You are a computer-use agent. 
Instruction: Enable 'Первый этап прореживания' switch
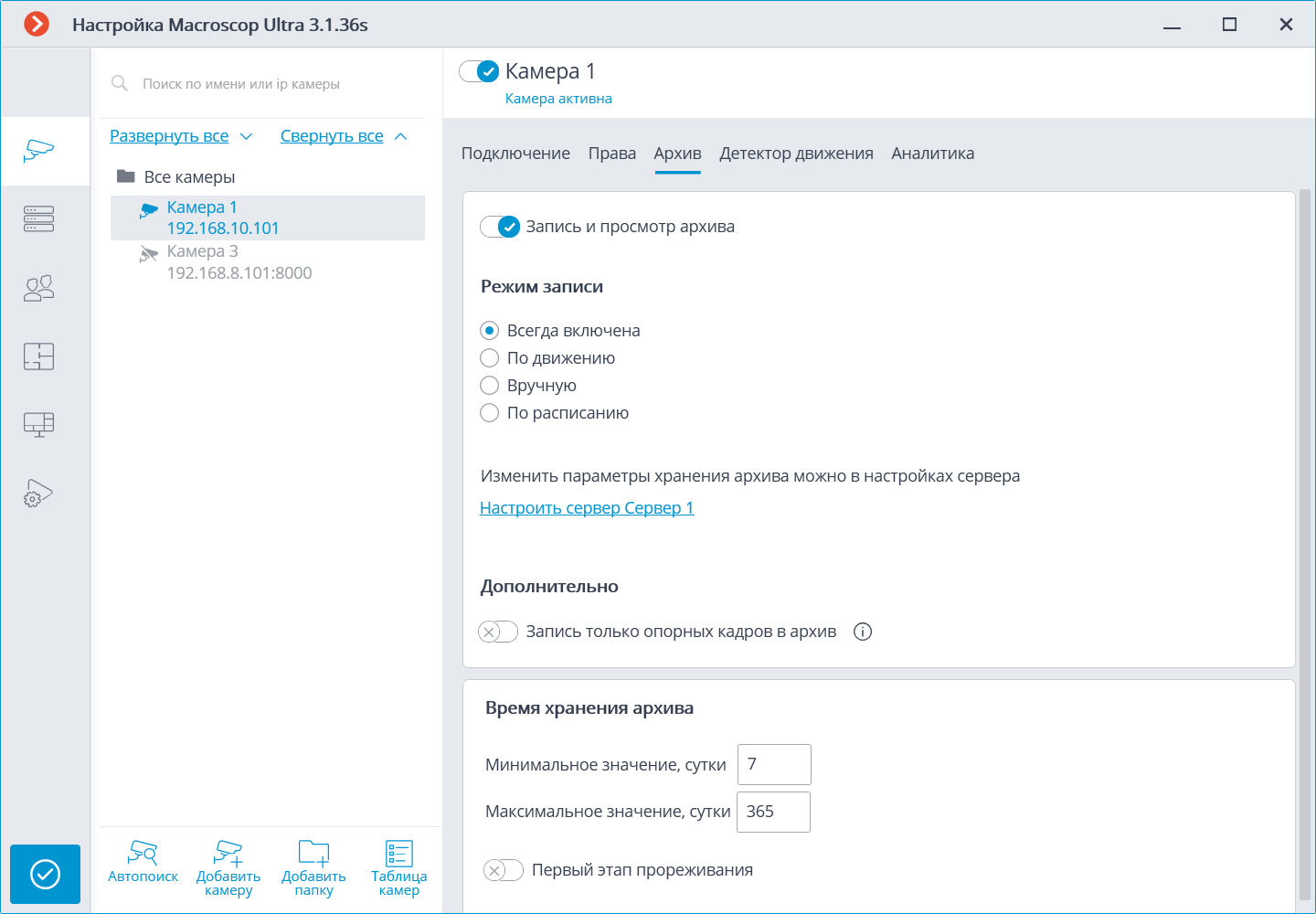point(504,870)
